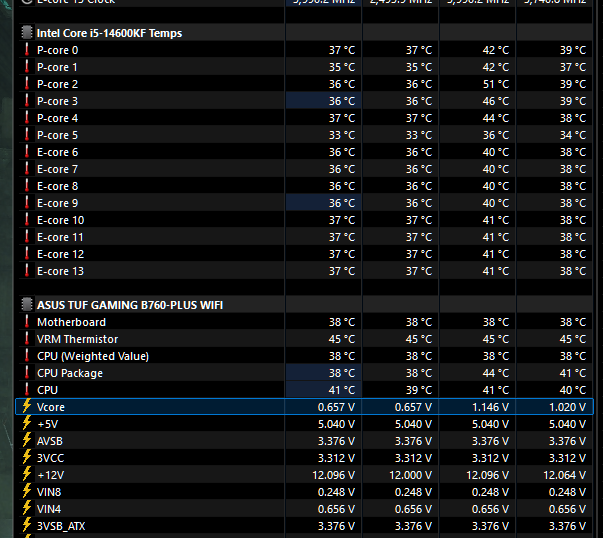Select the VRM Thermistor sensor label

pyautogui.click(x=77, y=339)
